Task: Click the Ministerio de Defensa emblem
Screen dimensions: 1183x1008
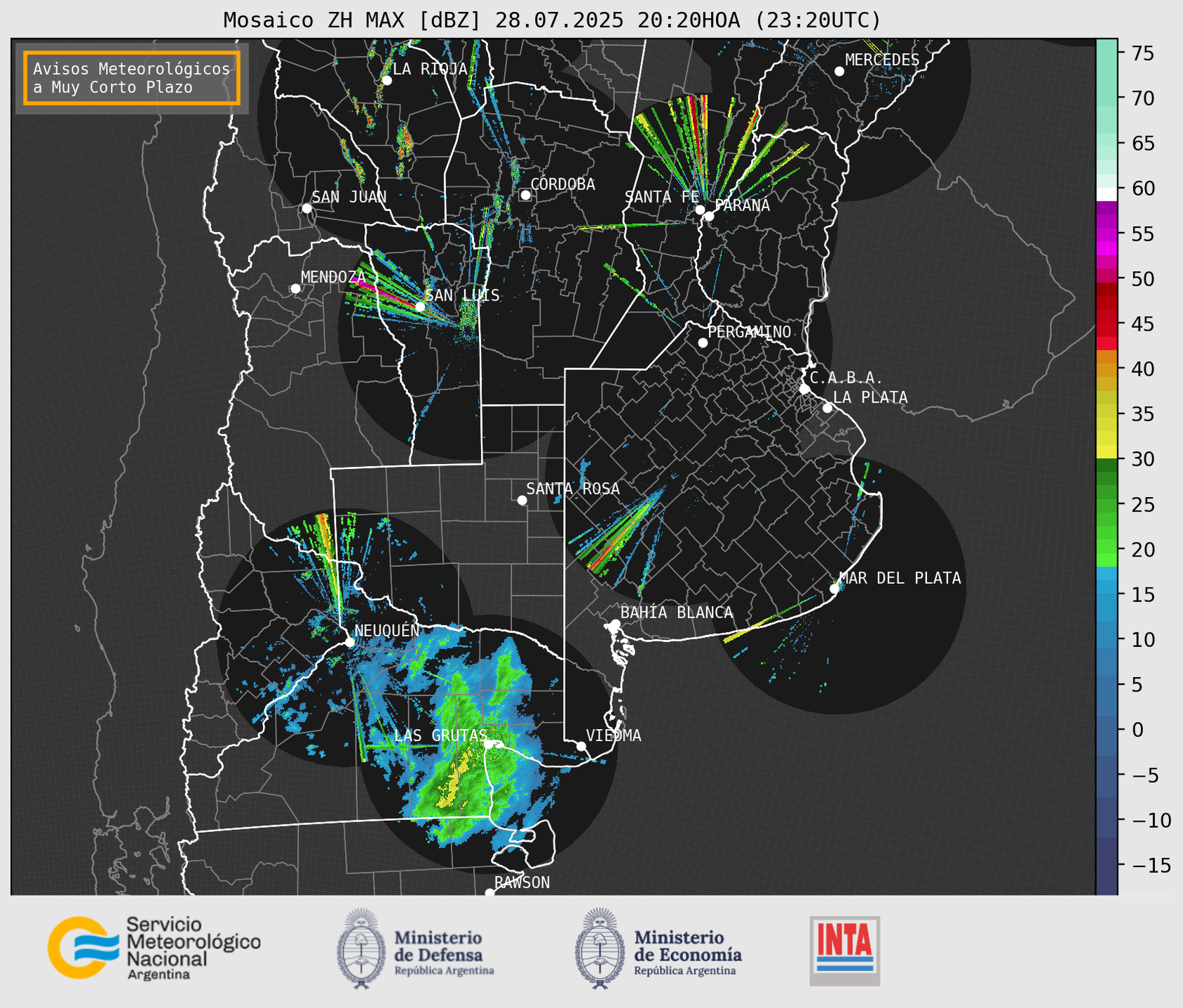Action: 361,948
